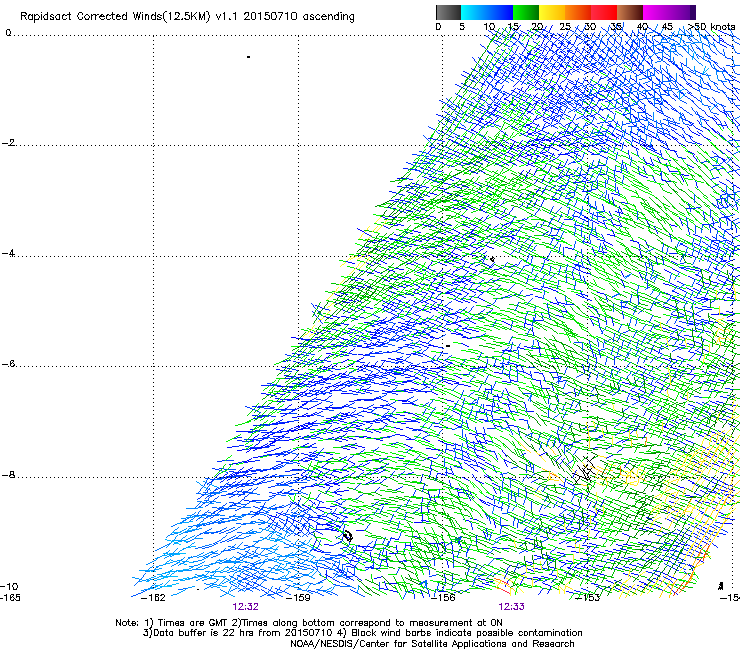Click the purple '12:32' time label
This screenshot has height=650, width=740.
245,607
